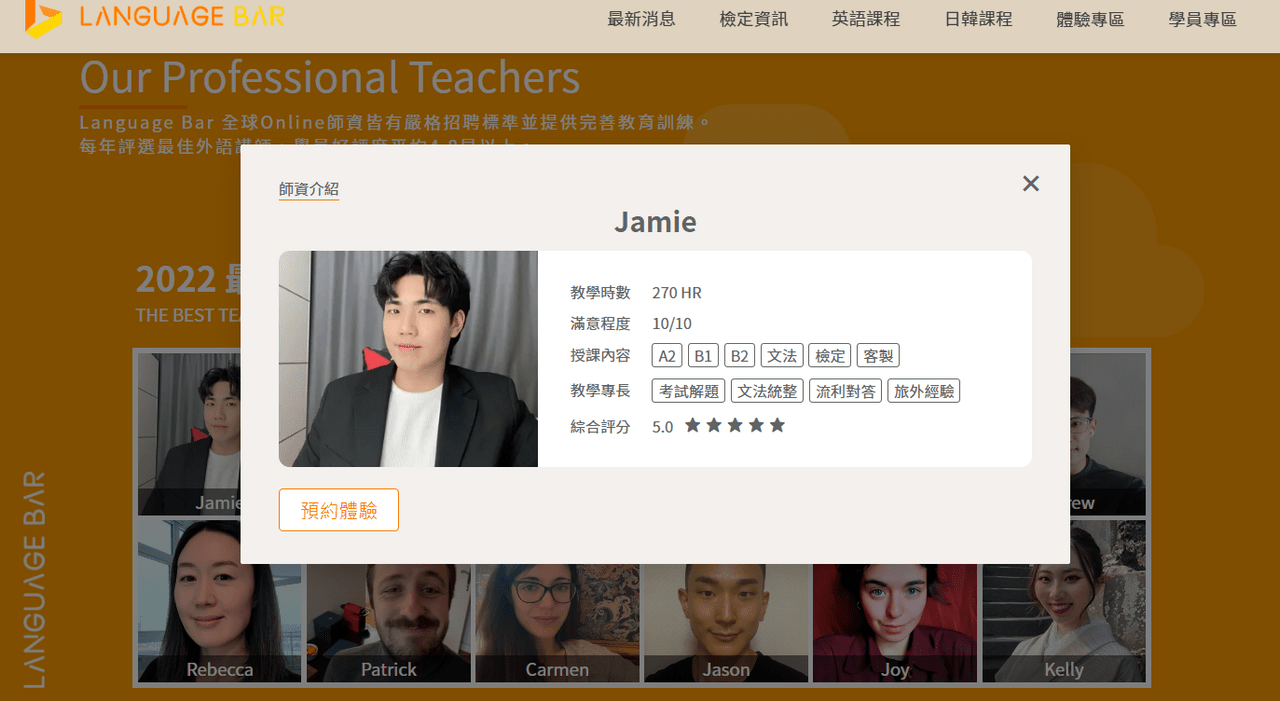Open the 最新消息 menu item
1280x701 pixels.
pos(641,18)
